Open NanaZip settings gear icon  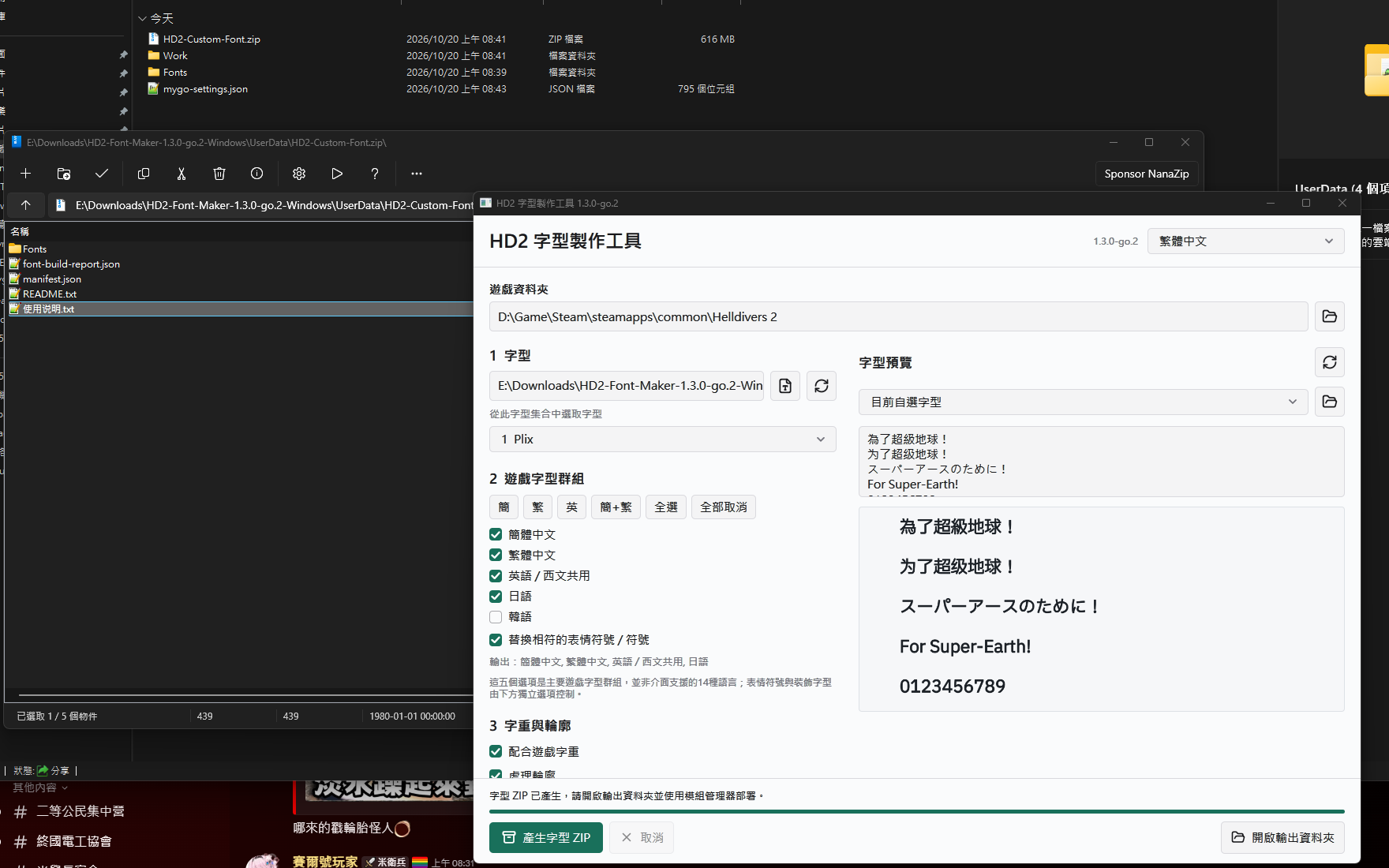point(299,174)
